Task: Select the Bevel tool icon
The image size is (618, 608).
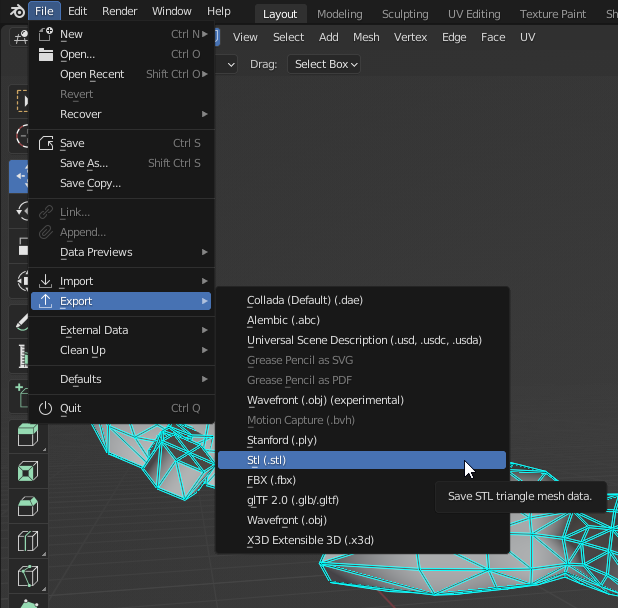Action: point(28,506)
